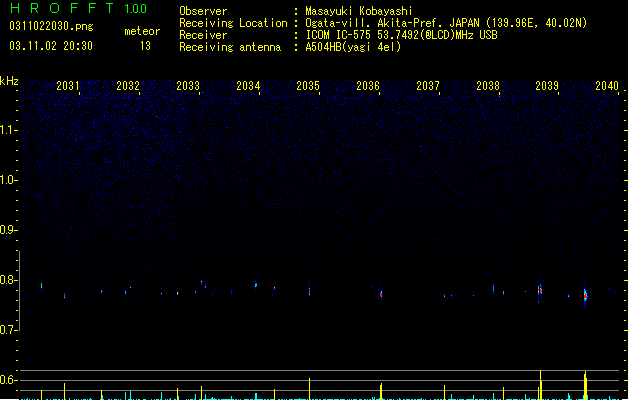Click the bright meteor echo near 2036
The width and height of the screenshot is (629, 400).
tap(381, 294)
